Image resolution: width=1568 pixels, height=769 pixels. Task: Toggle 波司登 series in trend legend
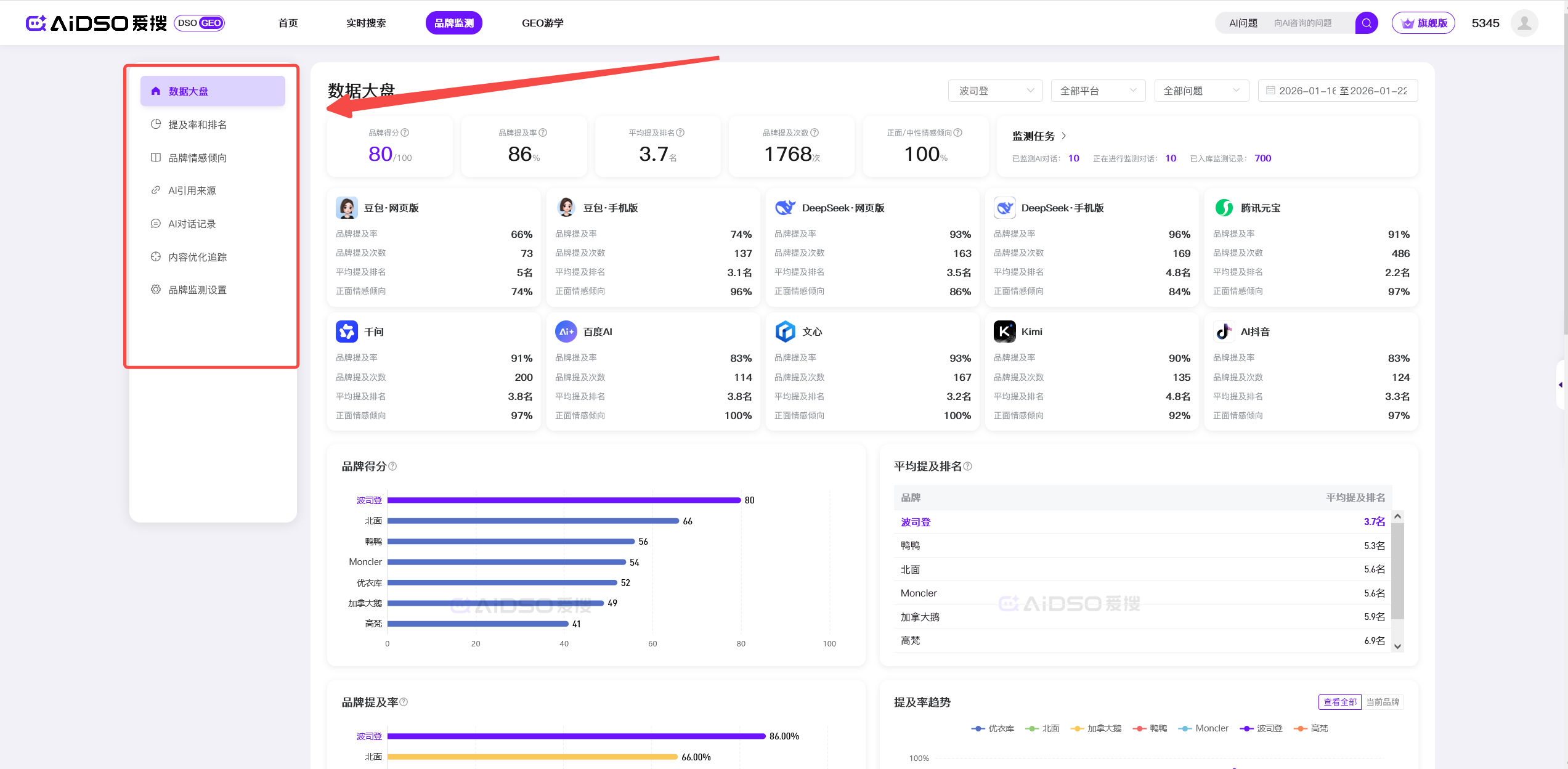click(x=1261, y=728)
